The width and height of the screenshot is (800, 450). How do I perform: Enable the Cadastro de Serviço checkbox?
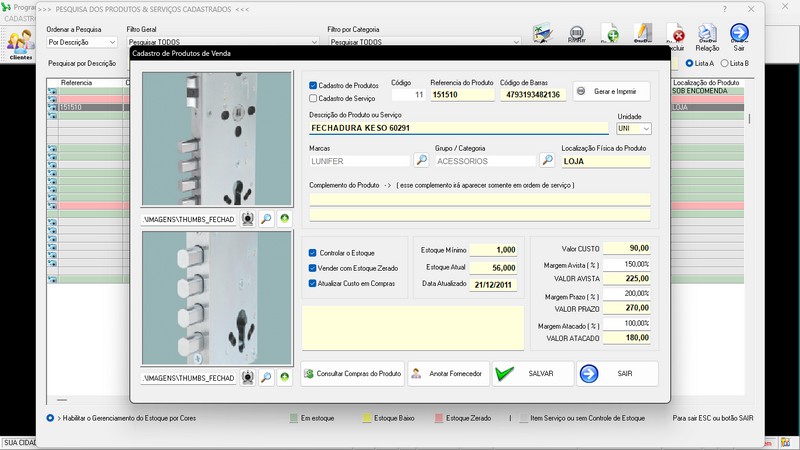click(x=314, y=98)
